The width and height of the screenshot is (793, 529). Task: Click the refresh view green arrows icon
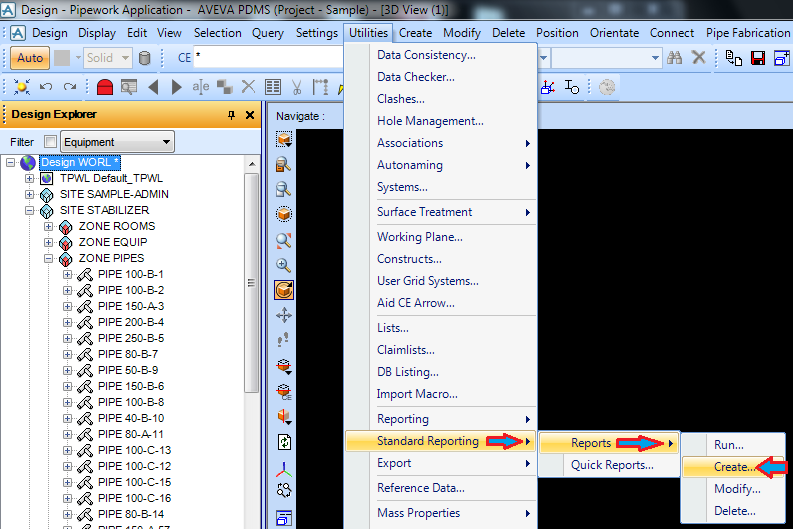click(x=284, y=442)
